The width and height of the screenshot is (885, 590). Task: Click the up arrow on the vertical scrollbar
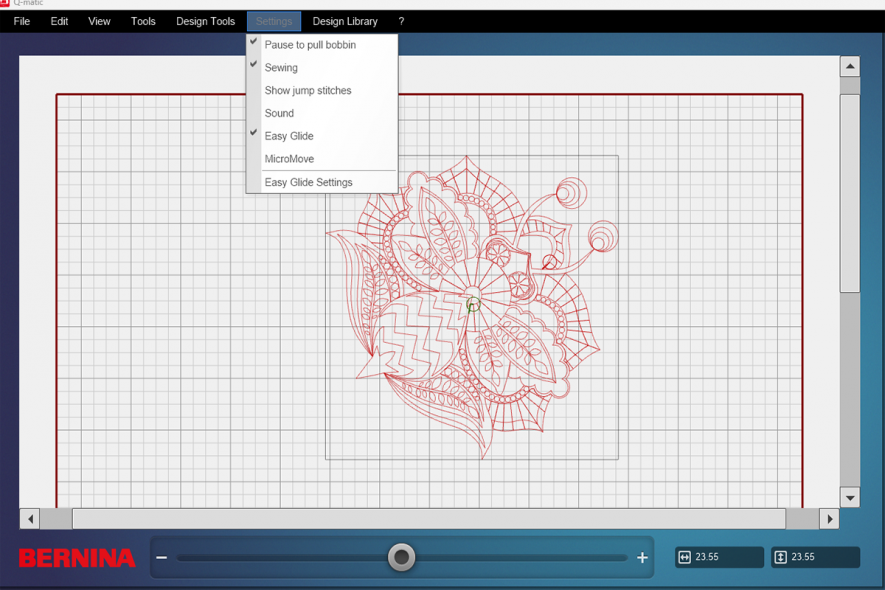(849, 66)
